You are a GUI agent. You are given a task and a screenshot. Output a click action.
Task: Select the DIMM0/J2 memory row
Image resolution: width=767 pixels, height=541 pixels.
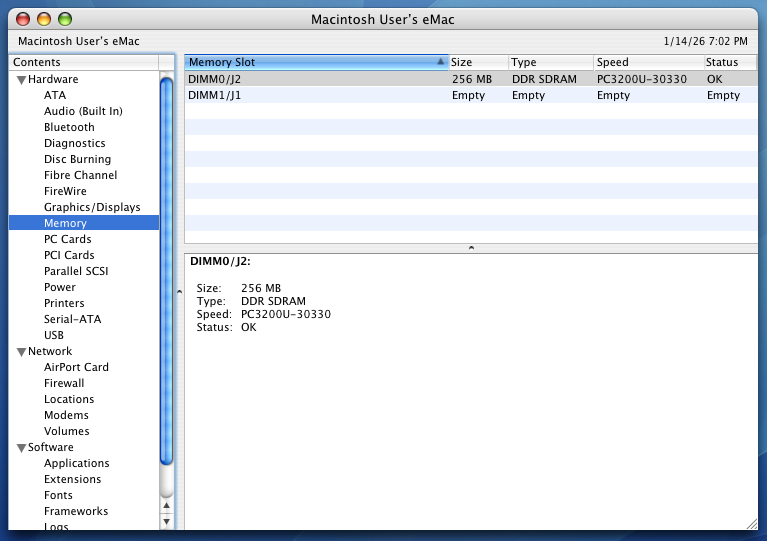[x=471, y=79]
